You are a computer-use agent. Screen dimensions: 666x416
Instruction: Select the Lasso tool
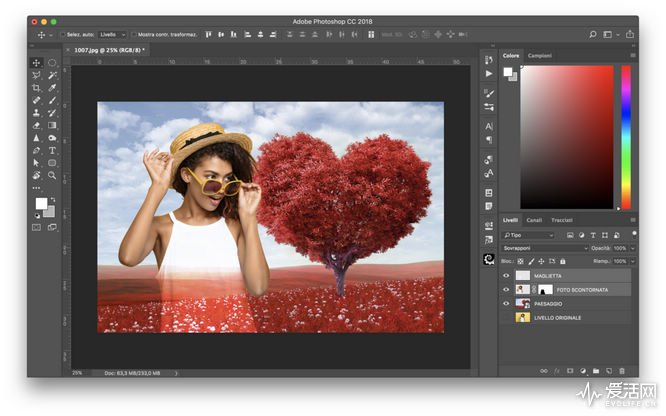click(x=37, y=75)
